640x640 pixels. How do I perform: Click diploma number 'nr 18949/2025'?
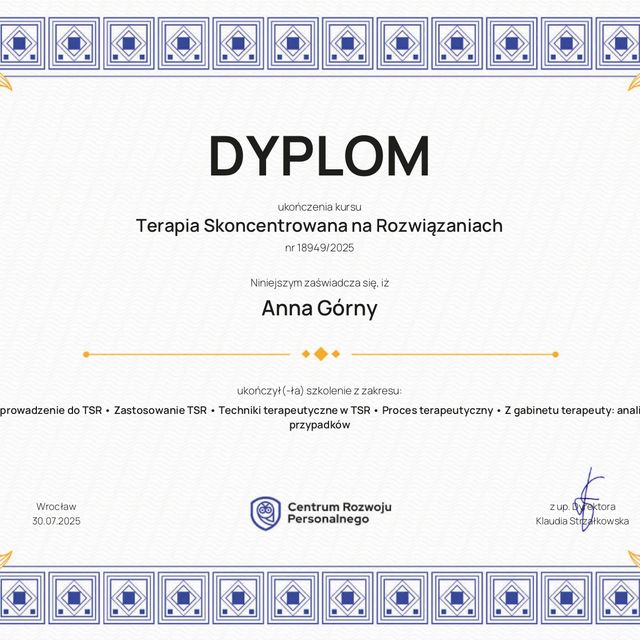pyautogui.click(x=320, y=248)
